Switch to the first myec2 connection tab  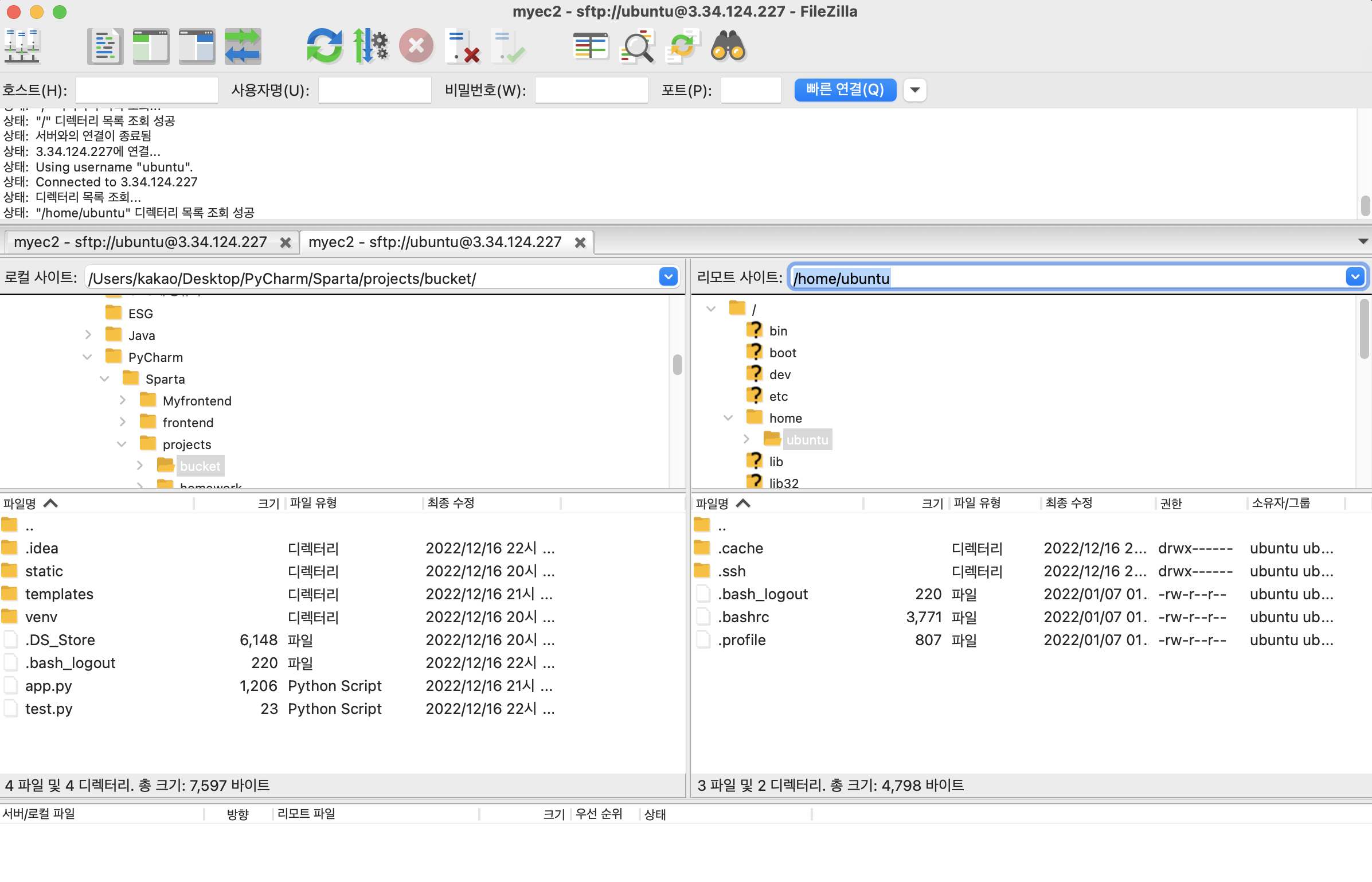[x=140, y=242]
